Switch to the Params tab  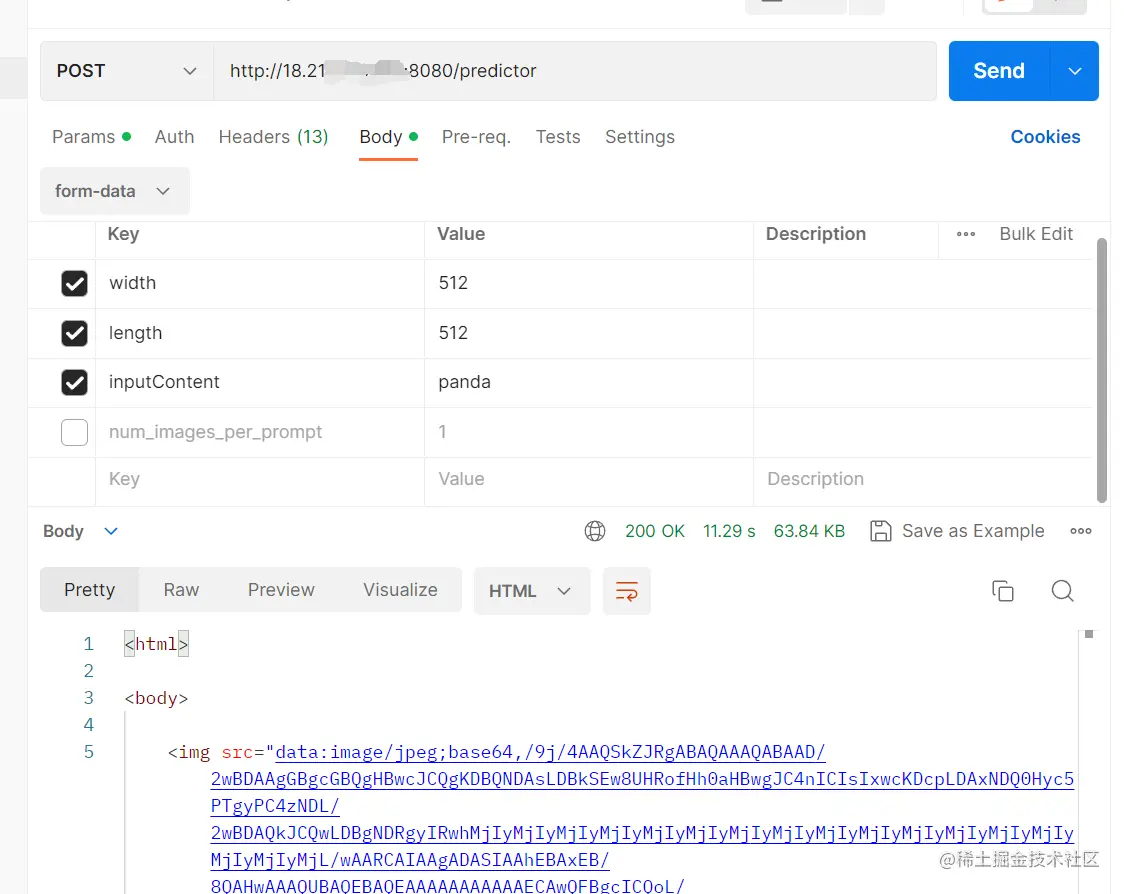click(x=91, y=137)
